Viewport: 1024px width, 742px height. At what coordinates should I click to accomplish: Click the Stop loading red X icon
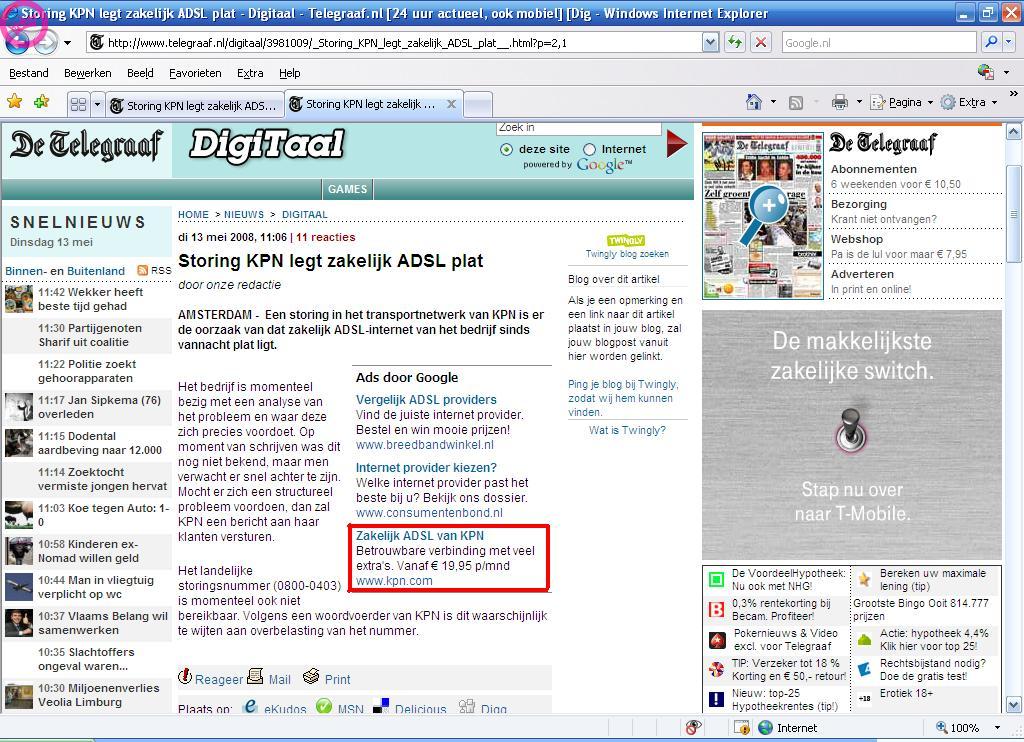click(761, 43)
